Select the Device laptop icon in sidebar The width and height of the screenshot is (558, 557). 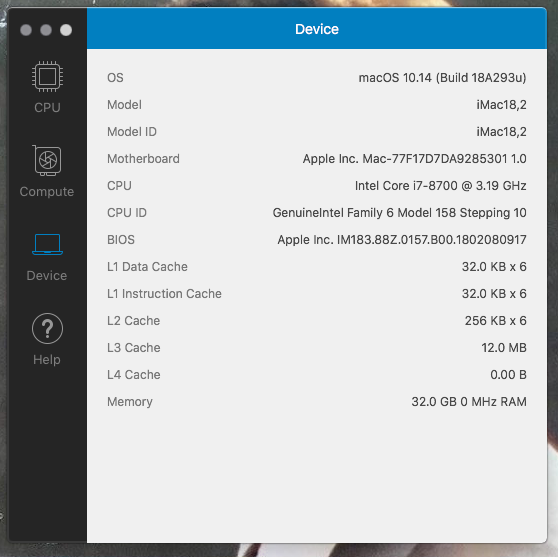coord(47,244)
